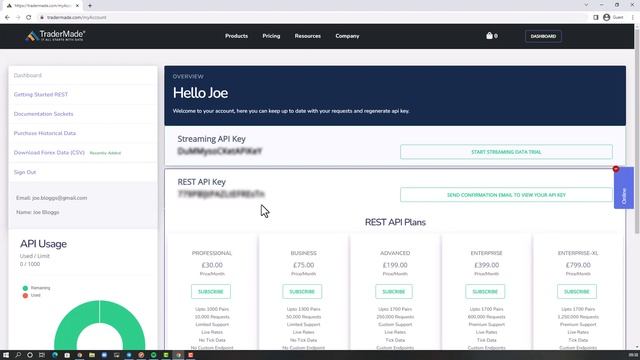The width and height of the screenshot is (640, 360).
Task: Open Task View on the taskbar
Action: click(x=42, y=355)
